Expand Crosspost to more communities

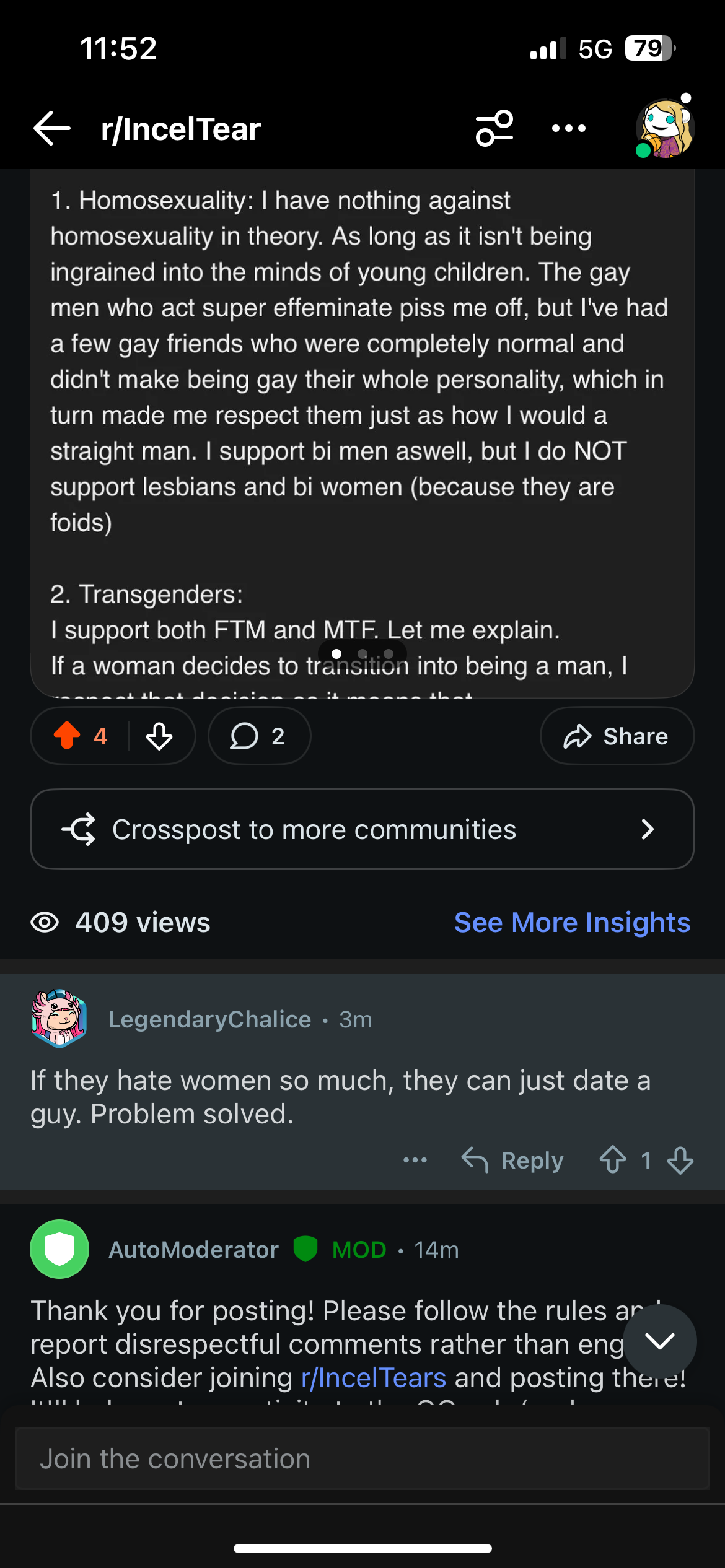click(362, 829)
